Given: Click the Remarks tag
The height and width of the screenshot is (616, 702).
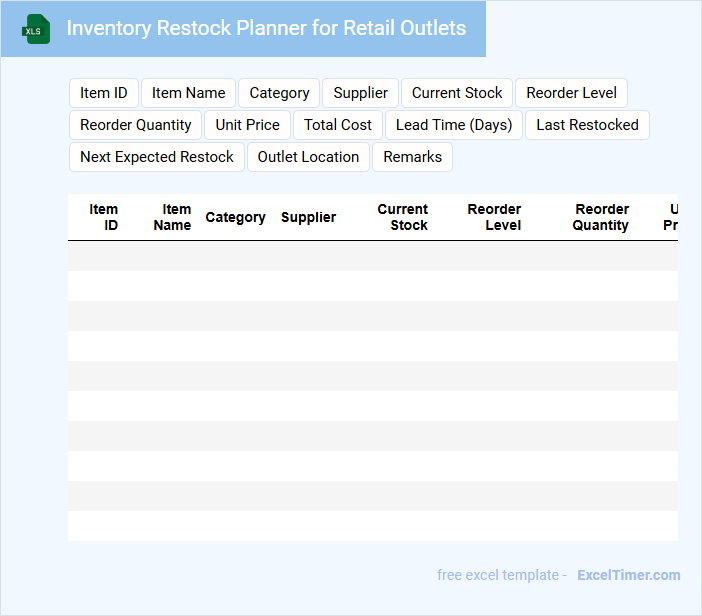Looking at the screenshot, I should pyautogui.click(x=412, y=157).
